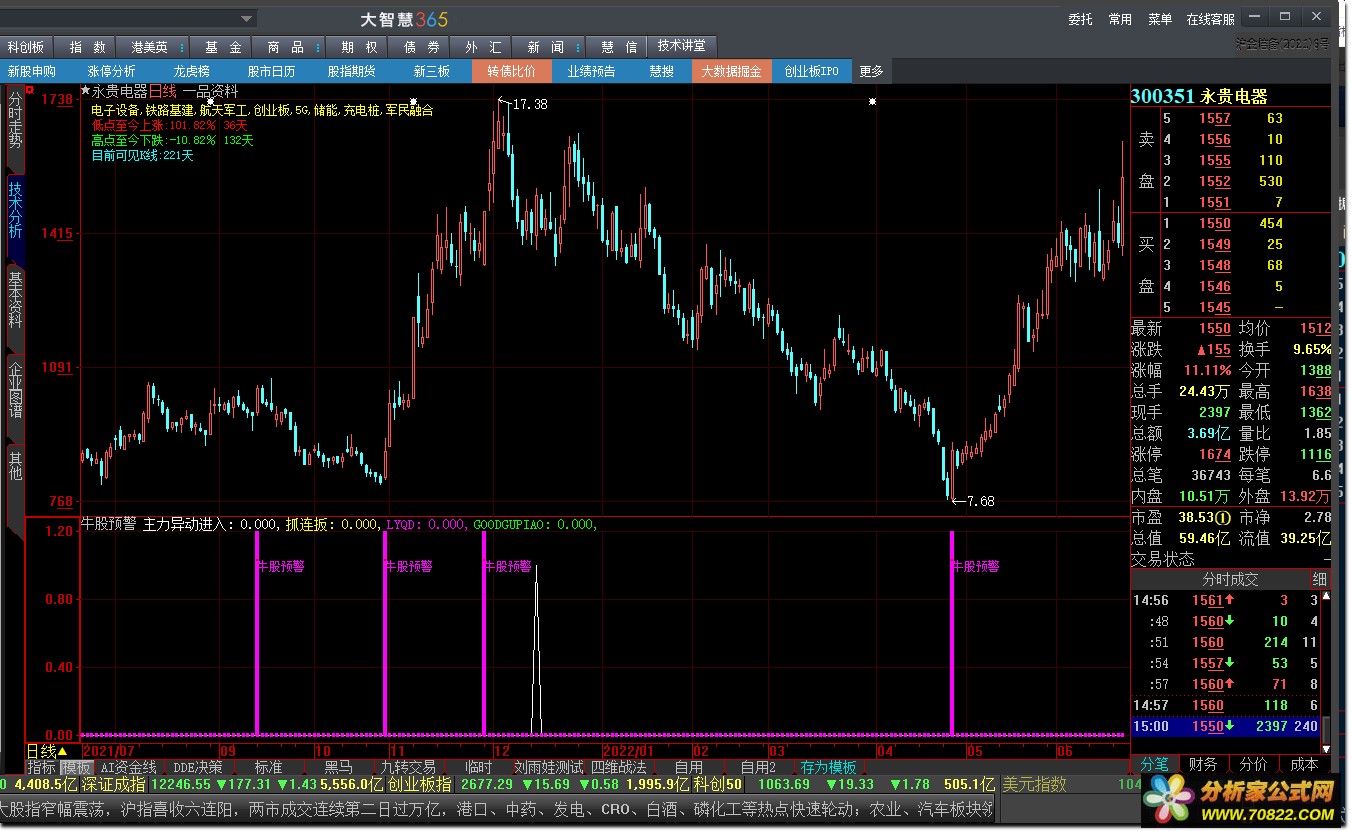Viewport: 1351px width, 831px height.
Task: Switch to 分价 price distribution tab
Action: tap(1253, 764)
